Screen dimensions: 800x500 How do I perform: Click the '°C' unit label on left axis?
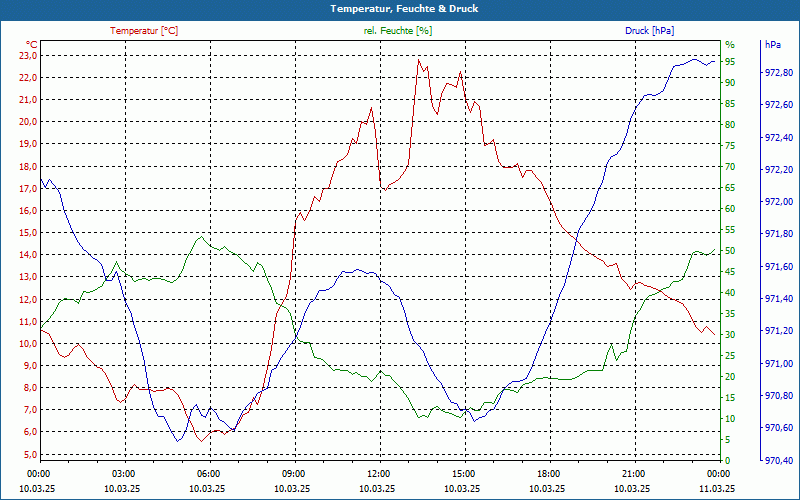click(31, 44)
